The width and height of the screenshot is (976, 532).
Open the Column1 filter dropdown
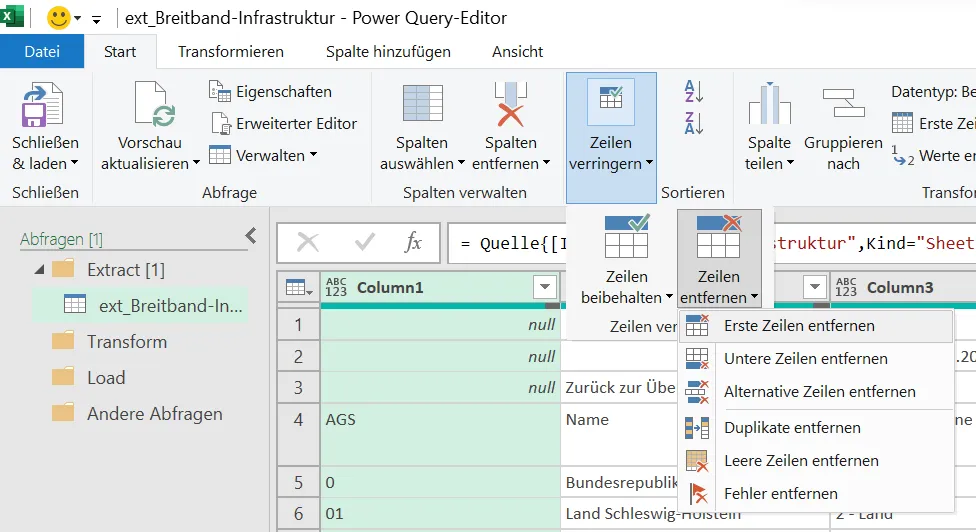545,287
